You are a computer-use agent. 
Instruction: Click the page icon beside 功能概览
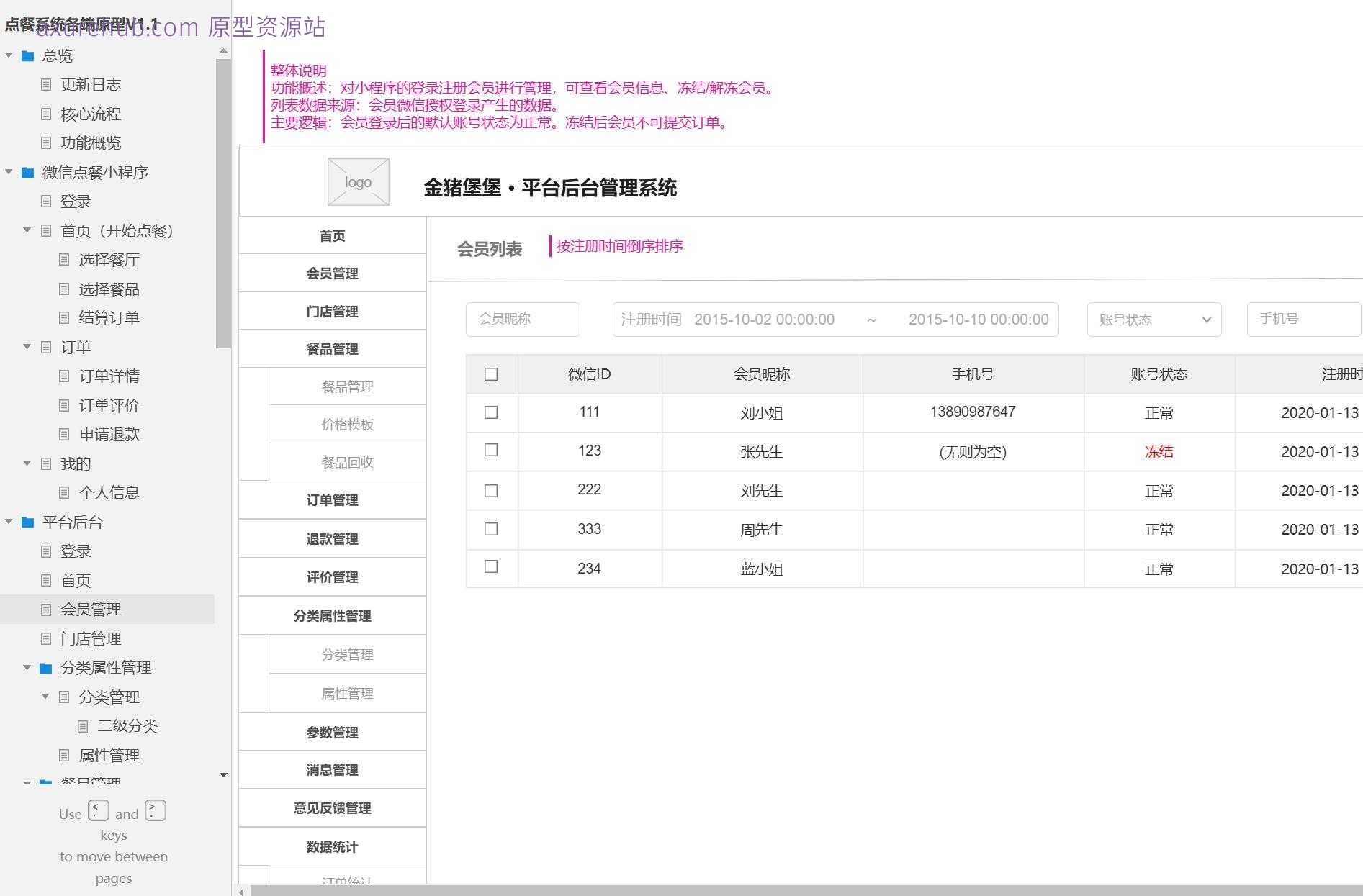46,143
